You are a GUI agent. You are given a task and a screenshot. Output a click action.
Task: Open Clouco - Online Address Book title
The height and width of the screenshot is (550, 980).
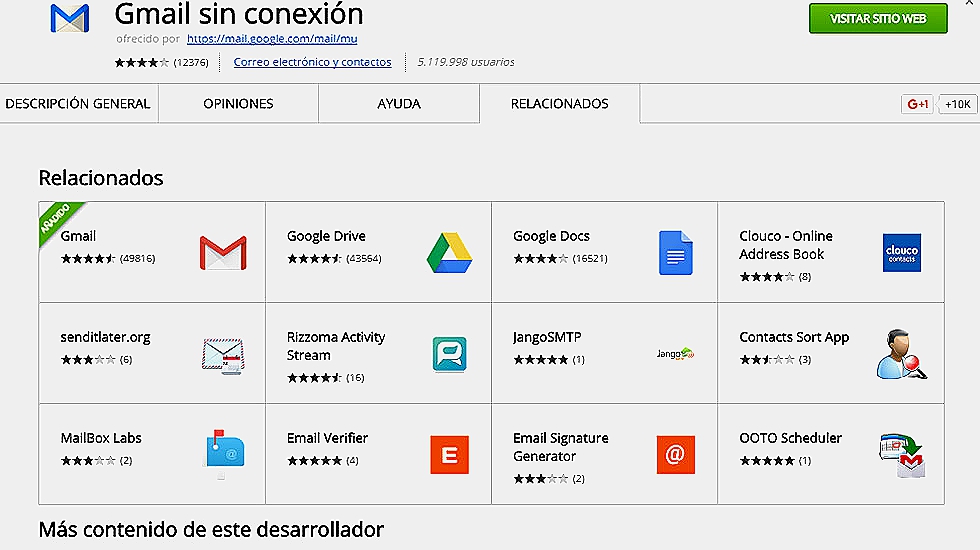(786, 245)
